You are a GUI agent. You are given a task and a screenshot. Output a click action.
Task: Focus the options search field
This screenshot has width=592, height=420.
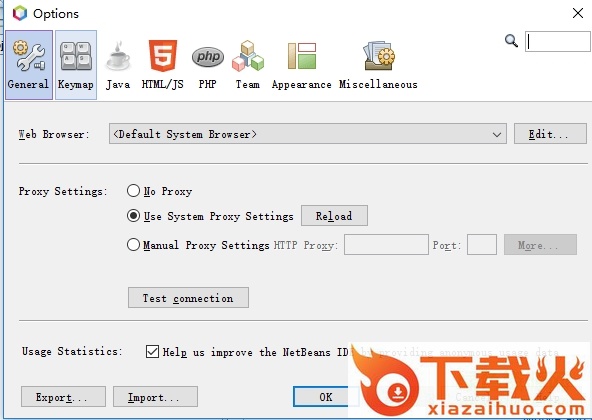pyautogui.click(x=557, y=42)
